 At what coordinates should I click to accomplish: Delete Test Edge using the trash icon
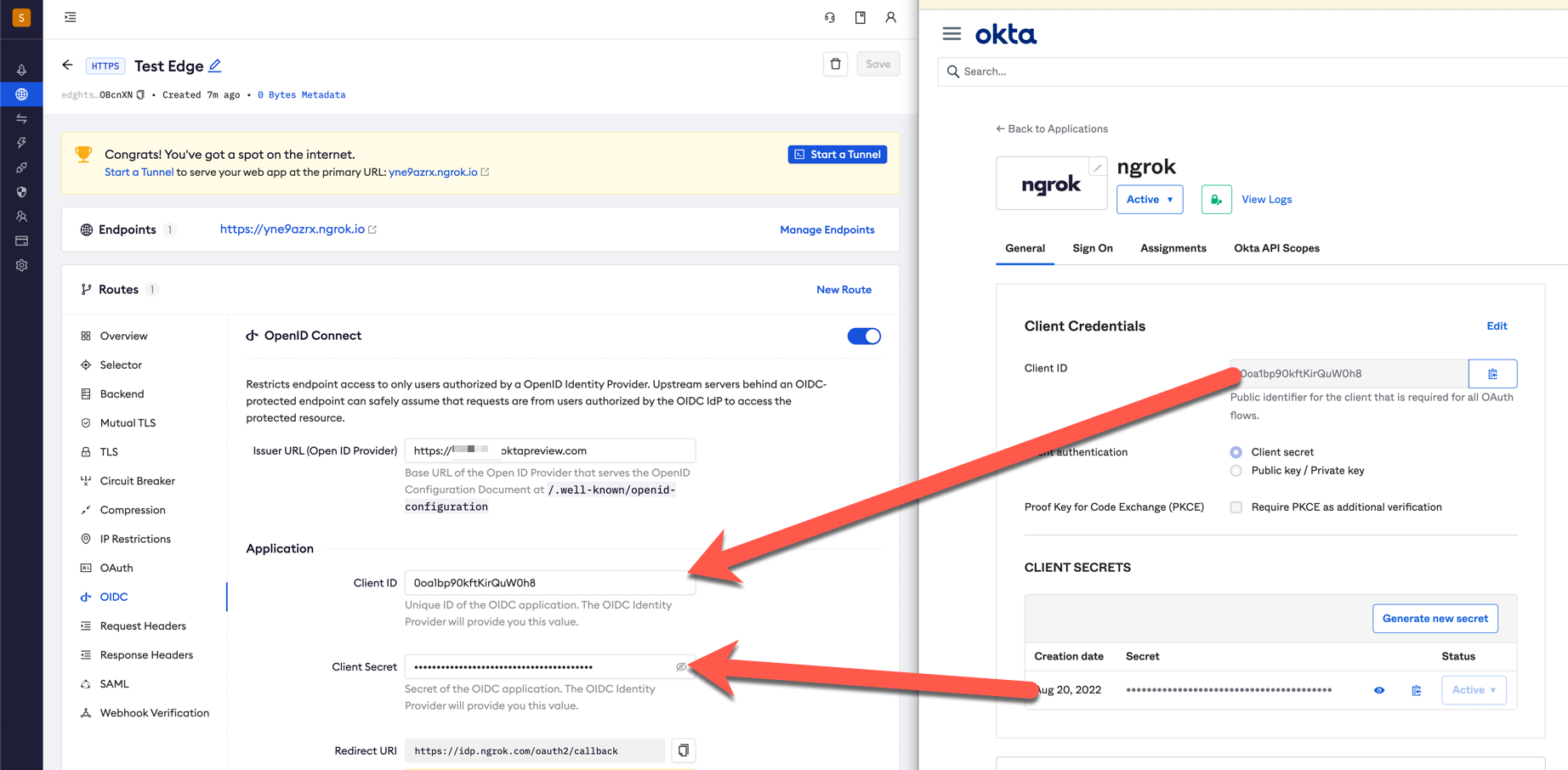pos(835,64)
